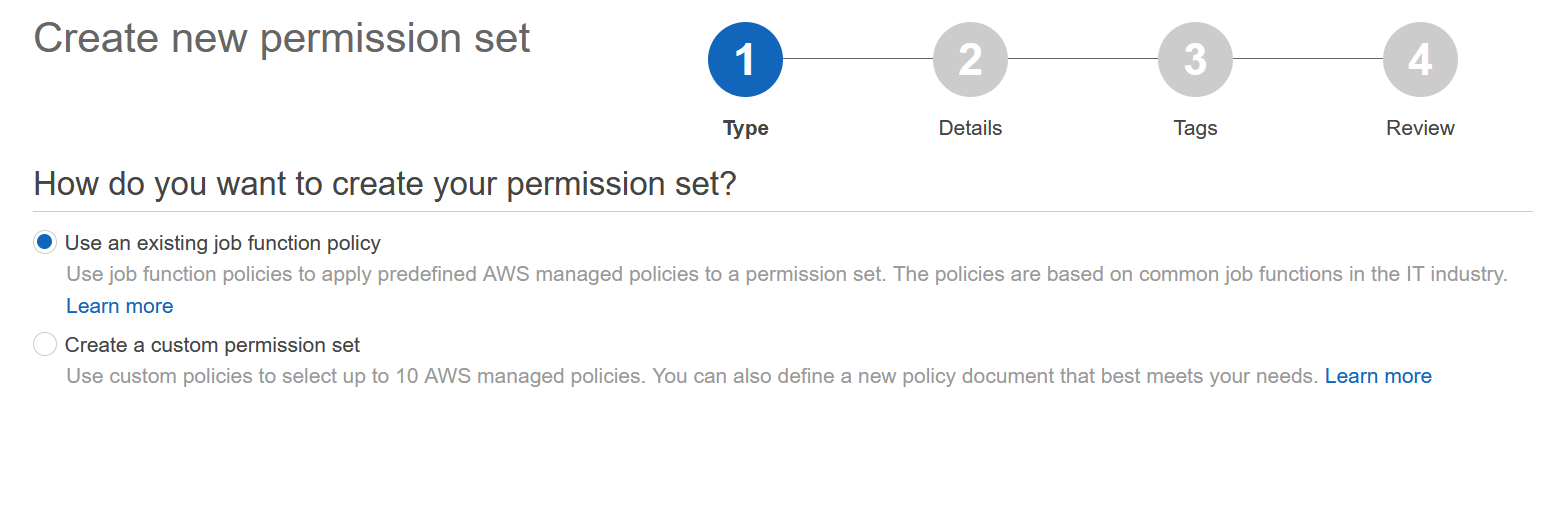Open Learn more link under job function policies
Viewport: 1566px width, 505px height.
point(120,306)
